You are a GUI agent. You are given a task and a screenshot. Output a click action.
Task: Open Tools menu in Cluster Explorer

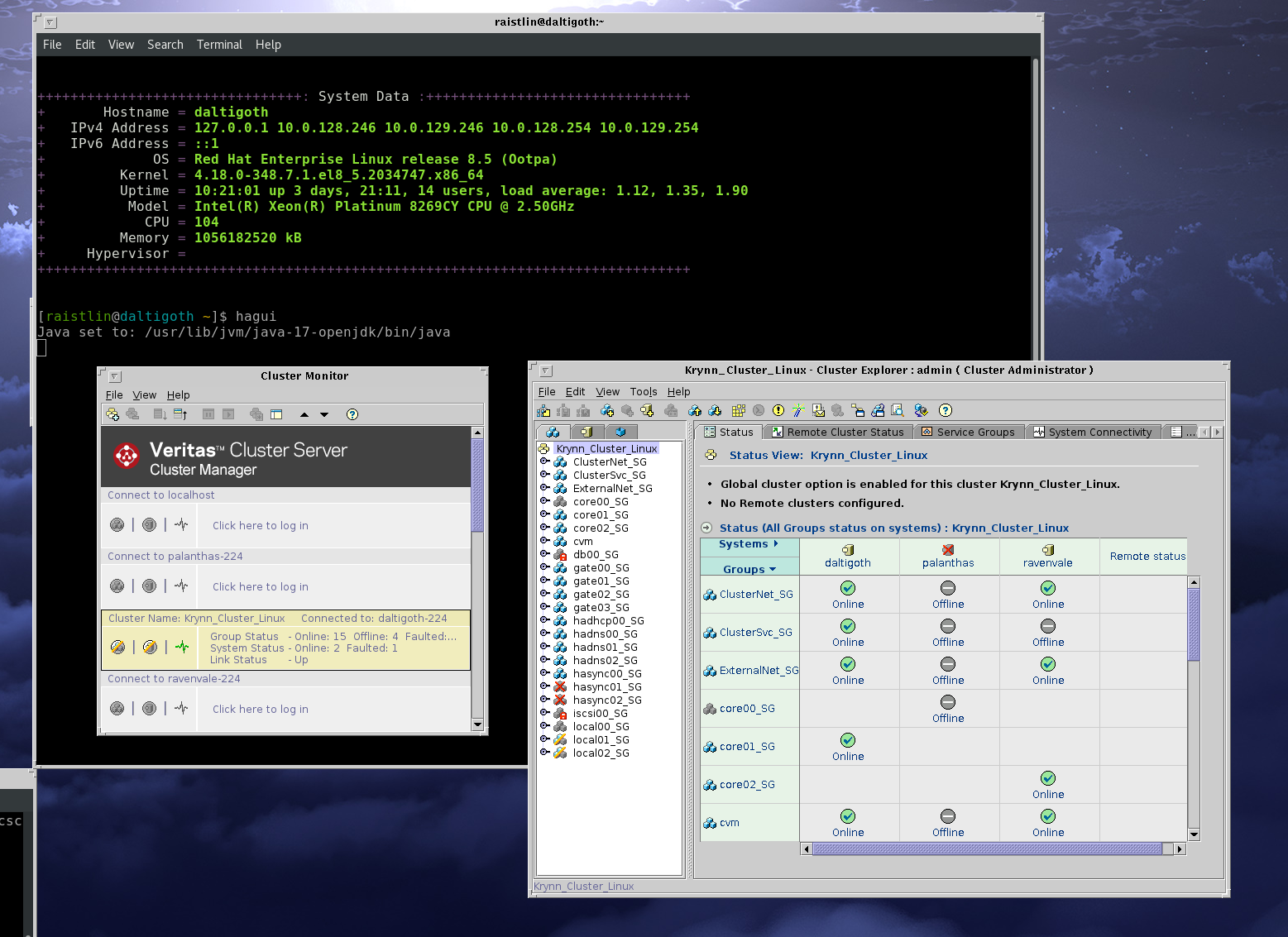pos(643,392)
